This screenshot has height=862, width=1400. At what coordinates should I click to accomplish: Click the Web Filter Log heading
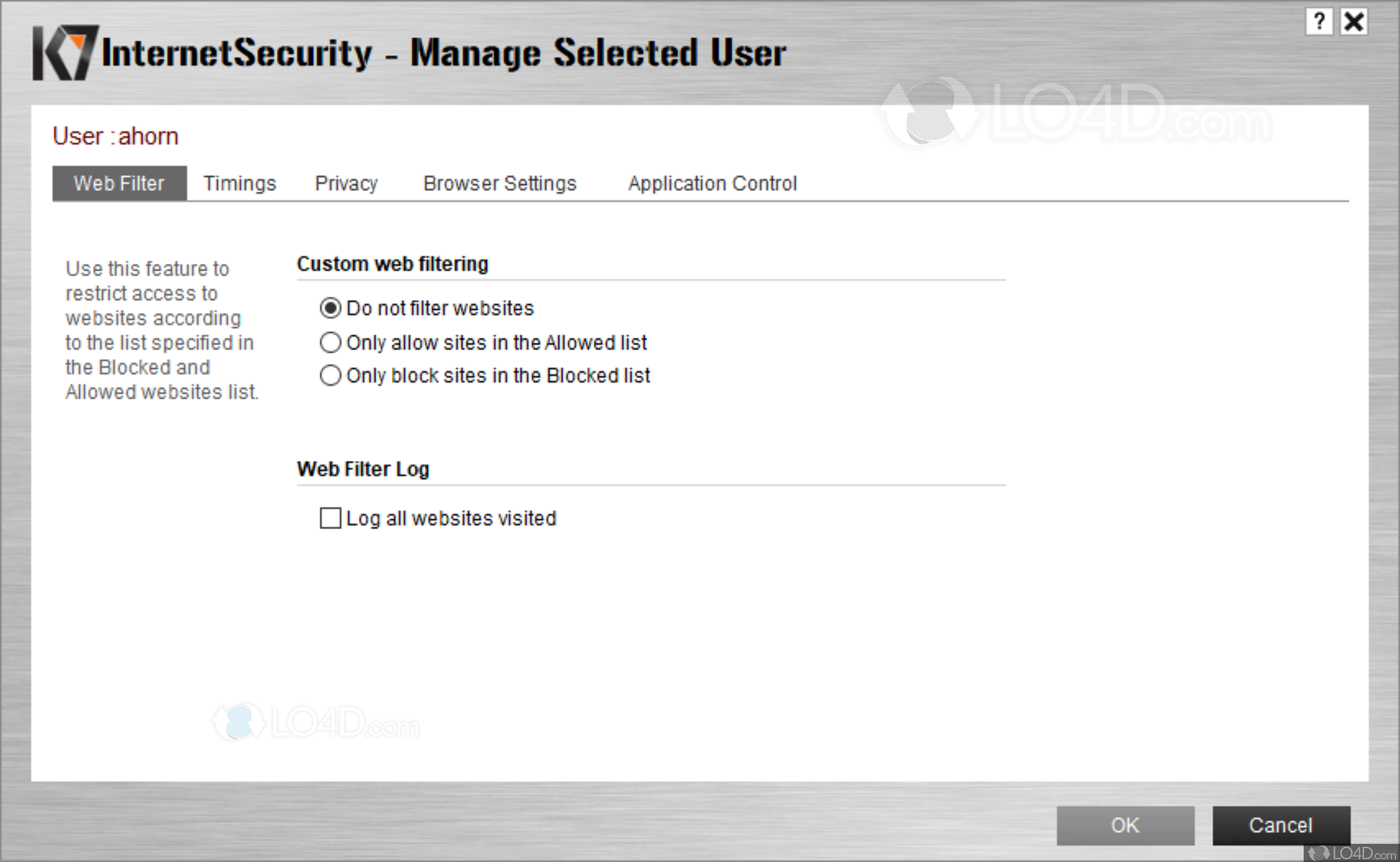[363, 469]
